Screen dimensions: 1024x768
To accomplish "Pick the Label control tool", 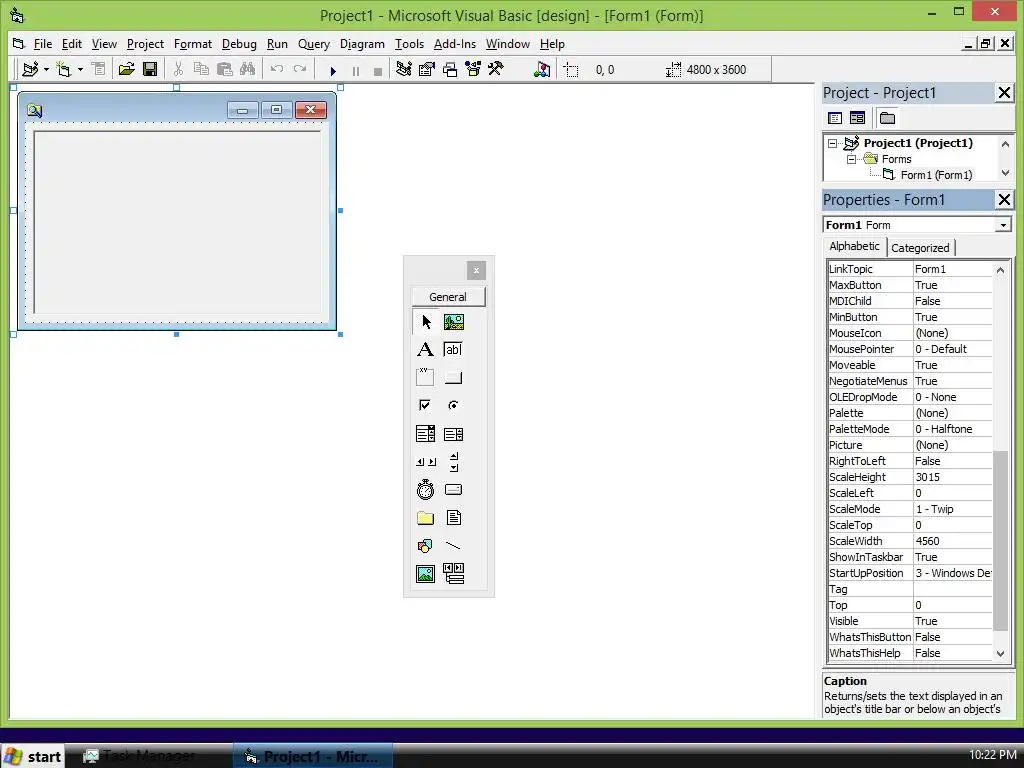I will [425, 349].
